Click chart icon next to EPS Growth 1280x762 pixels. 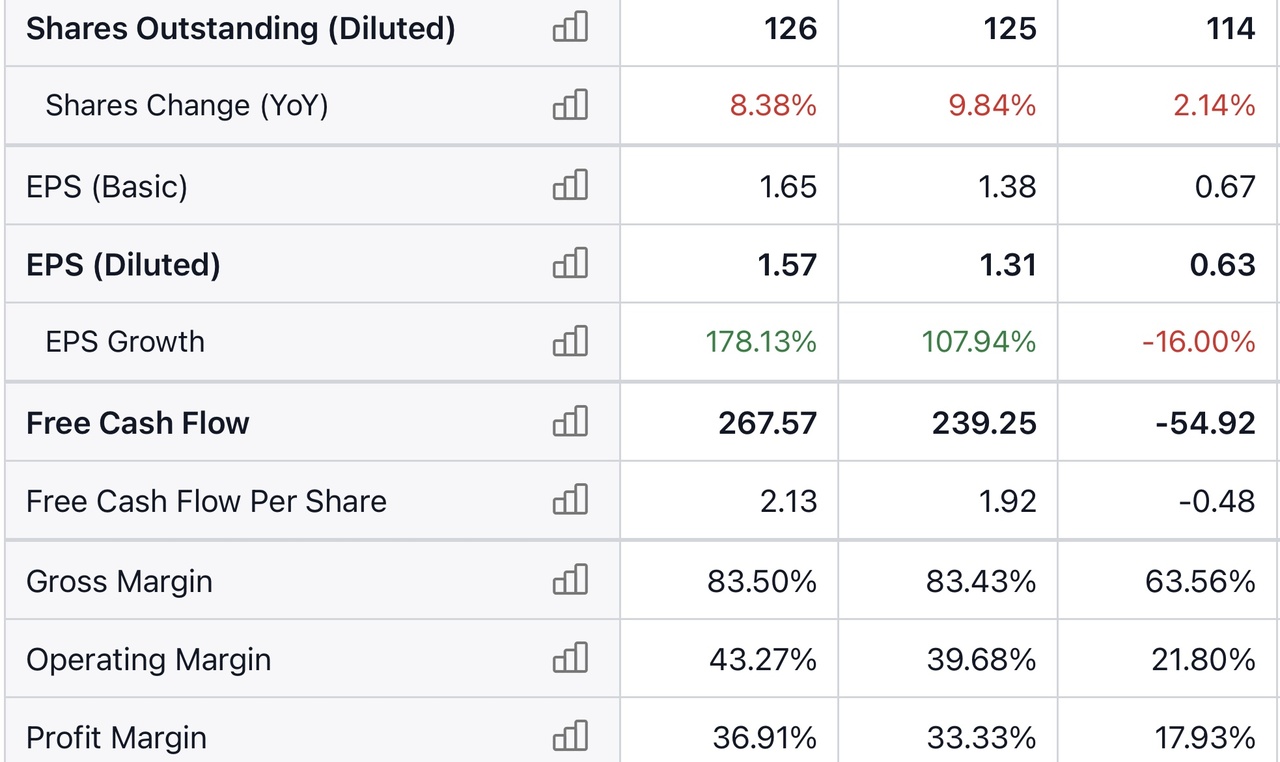pos(570,341)
